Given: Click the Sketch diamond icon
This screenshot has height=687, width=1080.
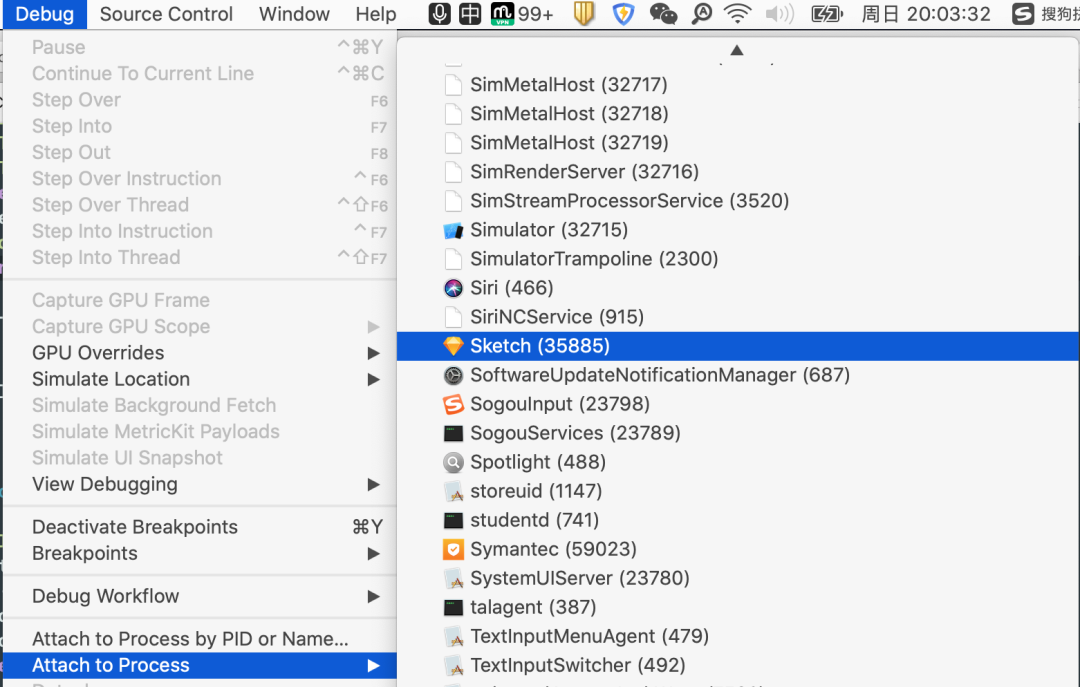Looking at the screenshot, I should [453, 346].
